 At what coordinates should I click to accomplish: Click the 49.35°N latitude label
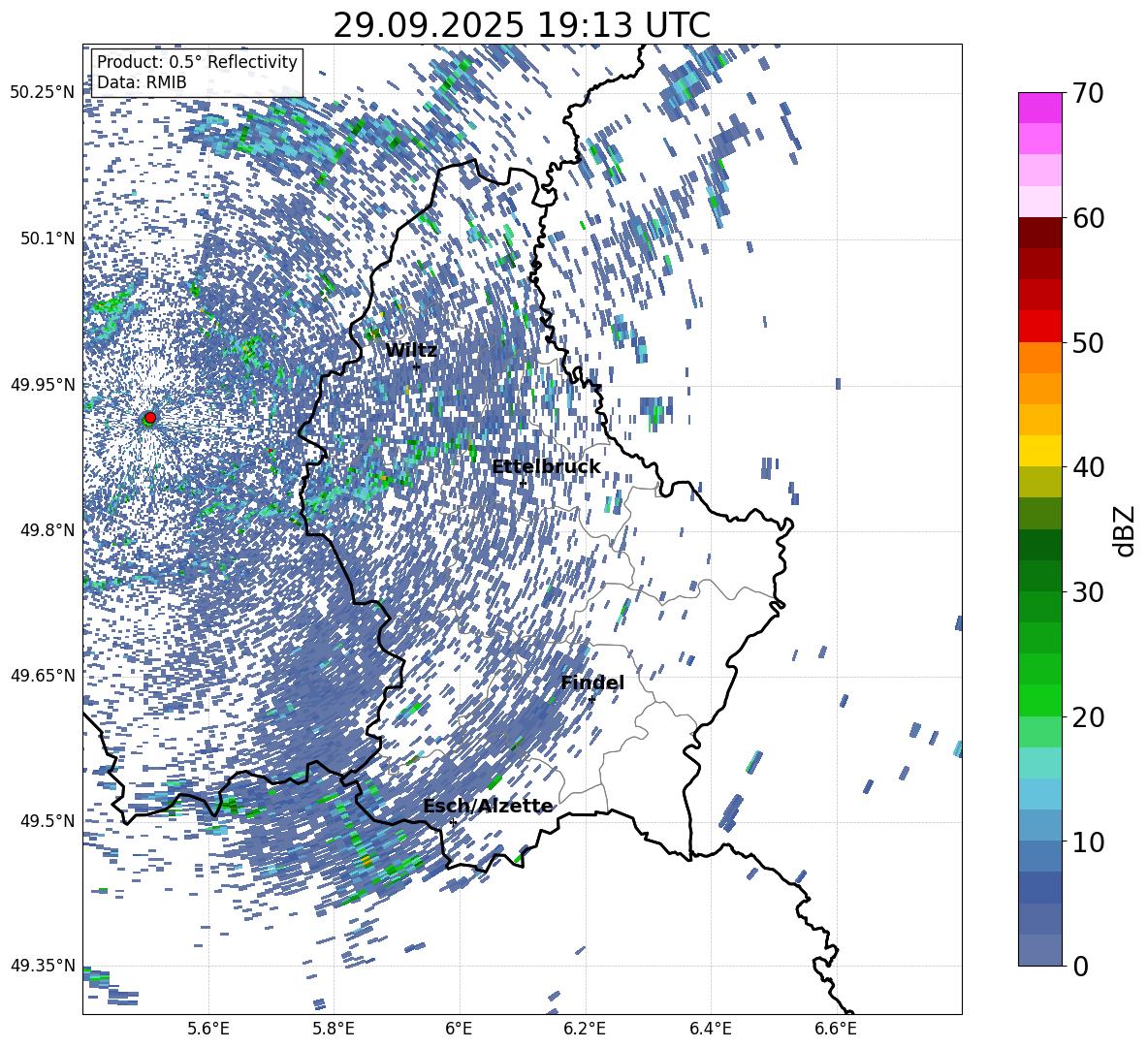point(43,966)
